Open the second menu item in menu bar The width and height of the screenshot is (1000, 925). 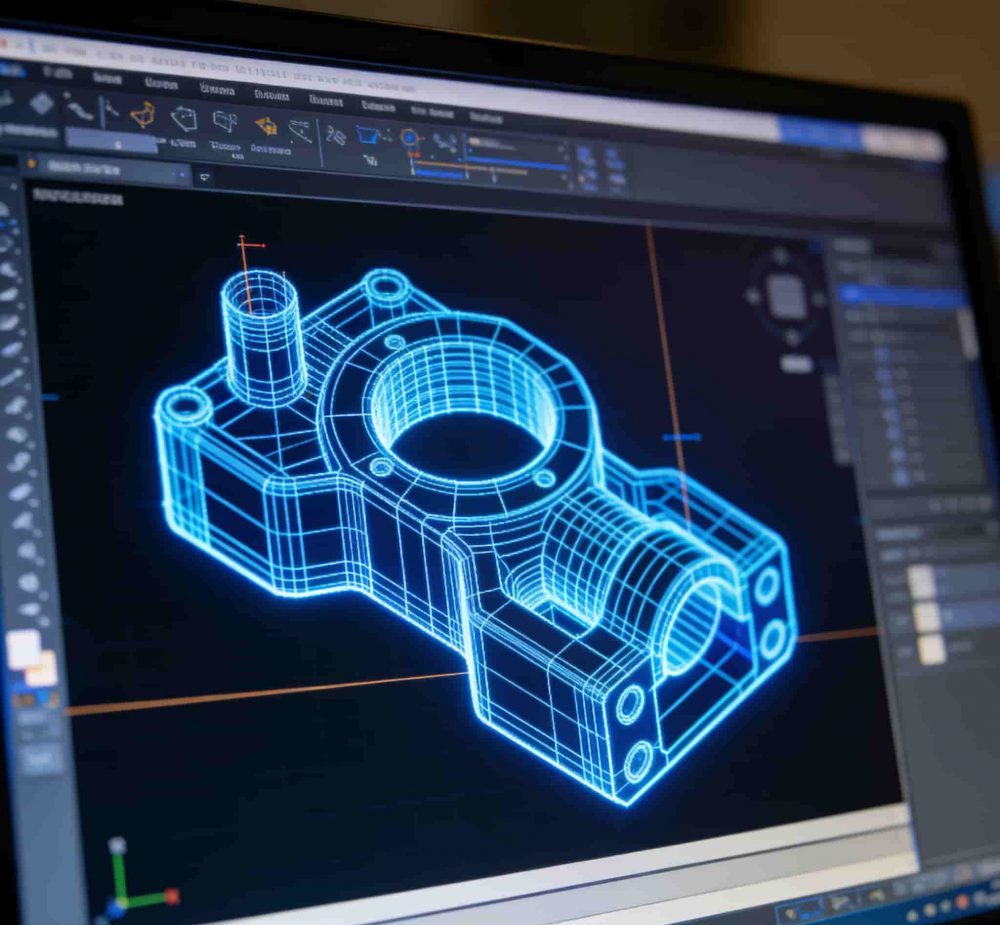[x=56, y=72]
